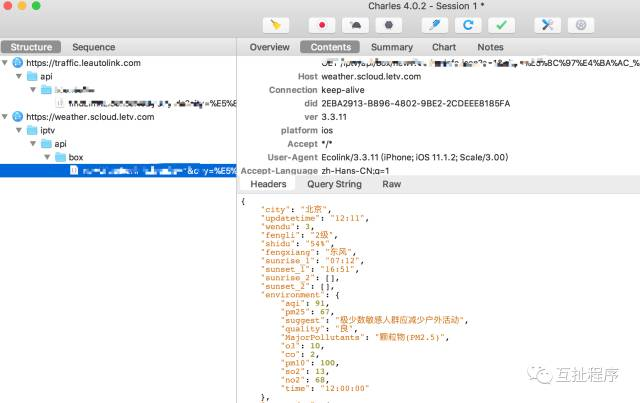Image resolution: width=640 pixels, height=403 pixels.
Task: Click the "time": "12:00:00" JSON line
Action: coord(325,388)
